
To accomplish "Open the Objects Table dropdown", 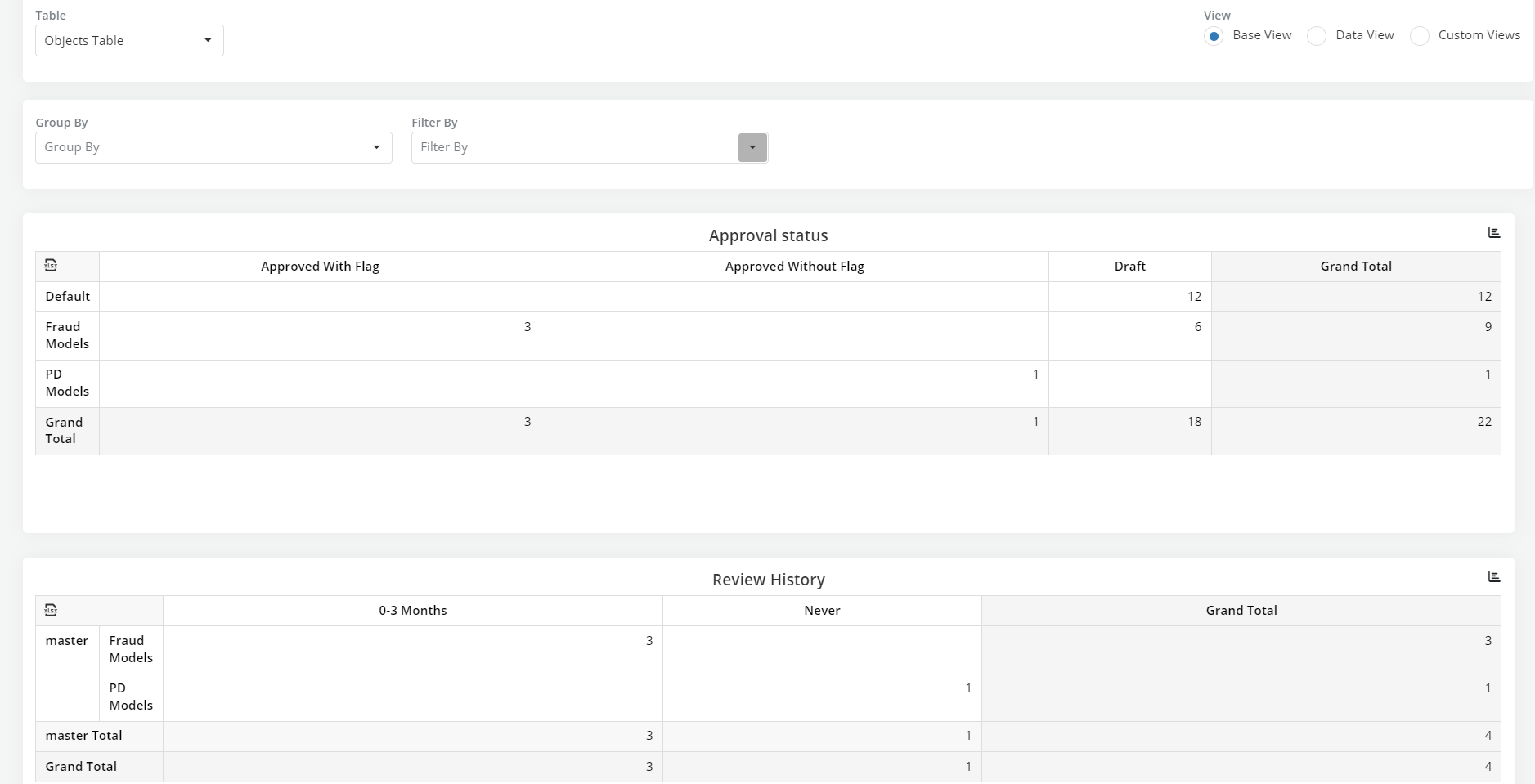I will click(x=129, y=41).
